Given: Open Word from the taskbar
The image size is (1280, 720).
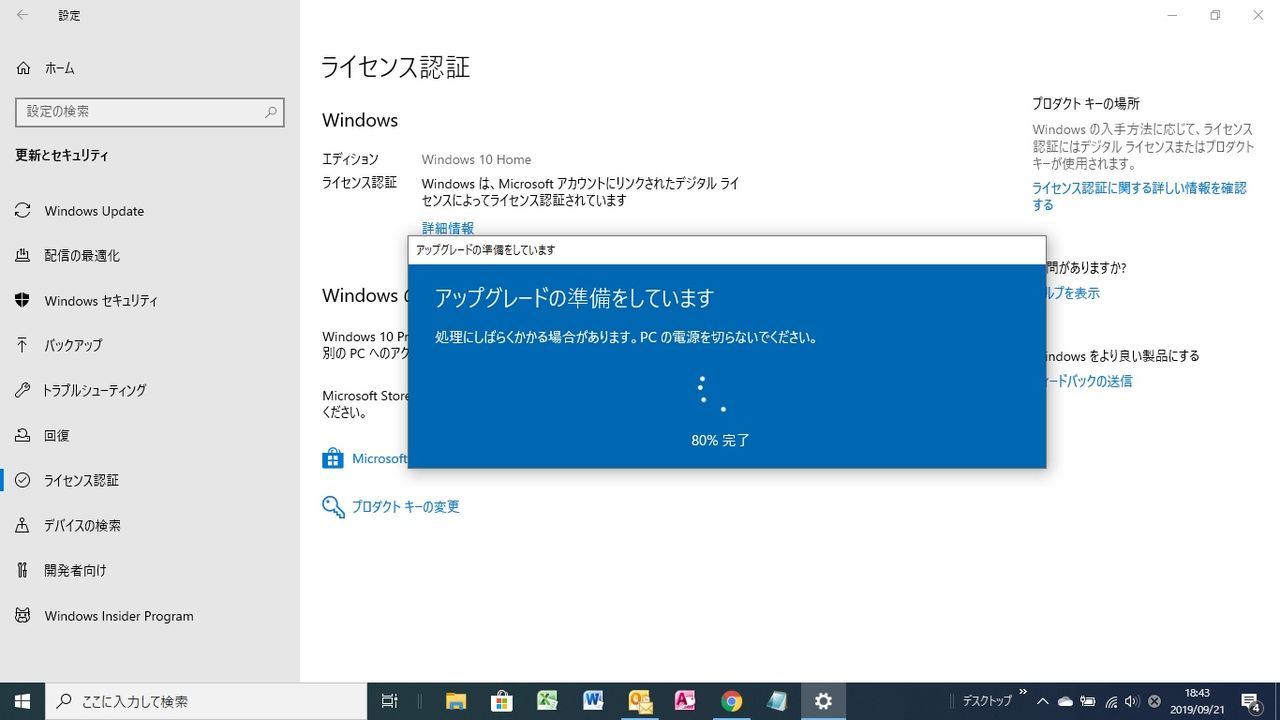Looking at the screenshot, I should [x=593, y=701].
